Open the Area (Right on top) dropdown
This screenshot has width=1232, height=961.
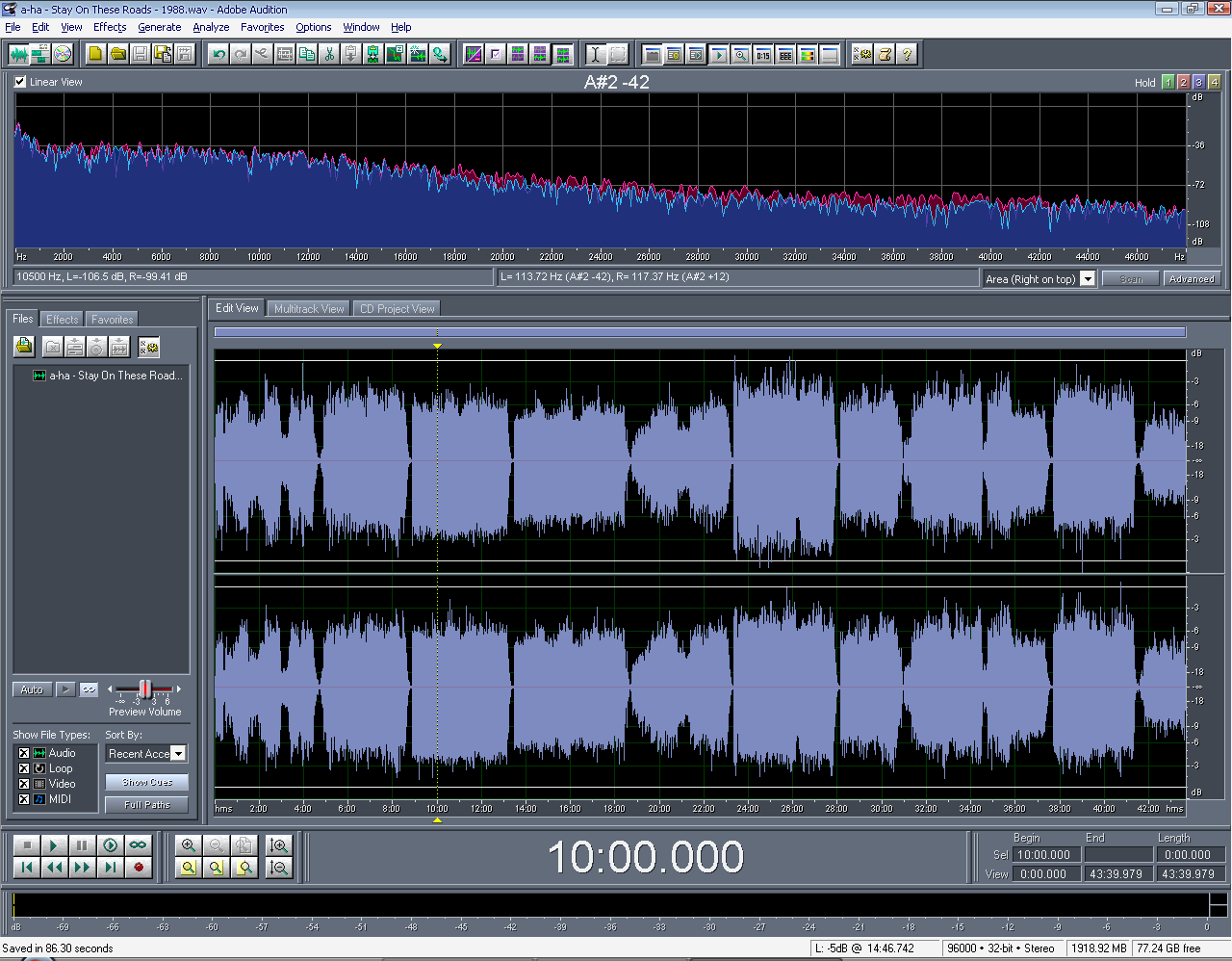tap(1088, 278)
